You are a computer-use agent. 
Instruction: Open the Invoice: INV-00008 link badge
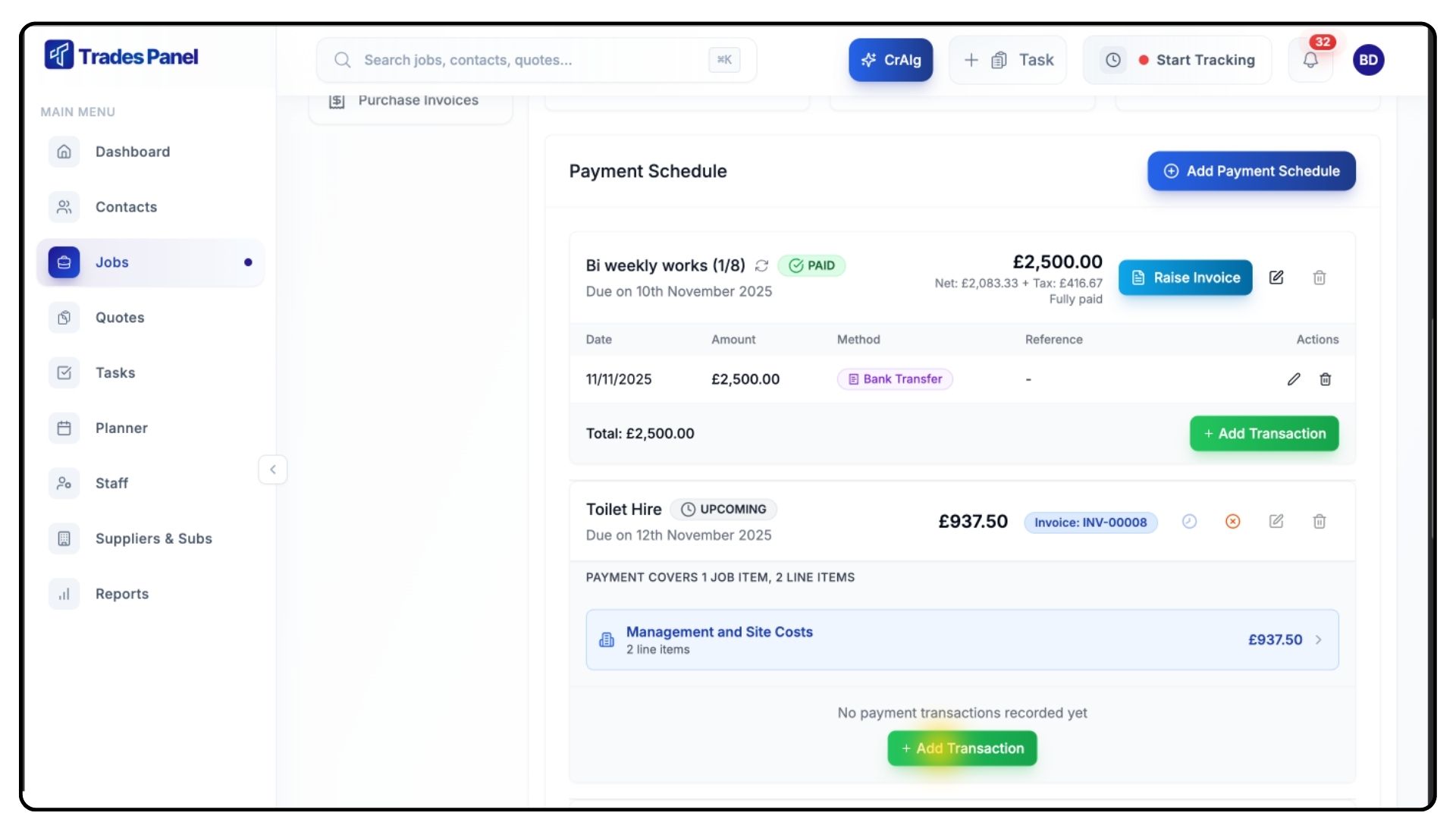pos(1090,522)
